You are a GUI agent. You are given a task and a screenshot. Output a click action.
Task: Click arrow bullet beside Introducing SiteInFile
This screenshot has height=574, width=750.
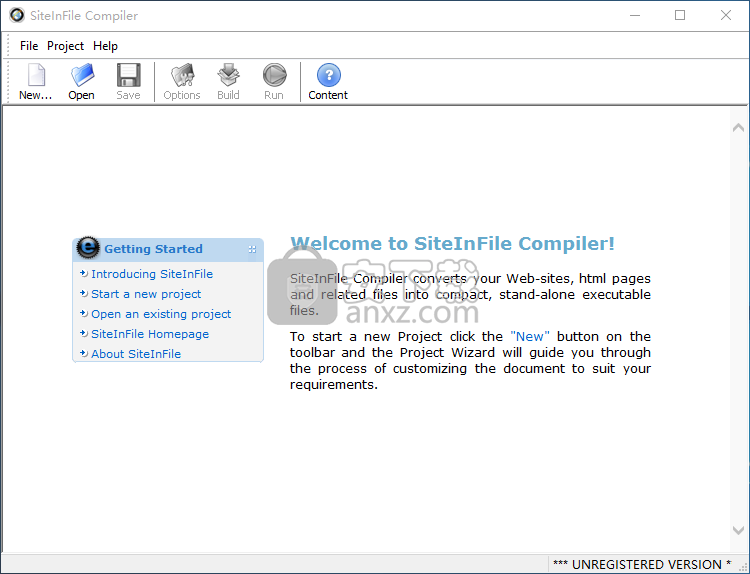coord(84,274)
